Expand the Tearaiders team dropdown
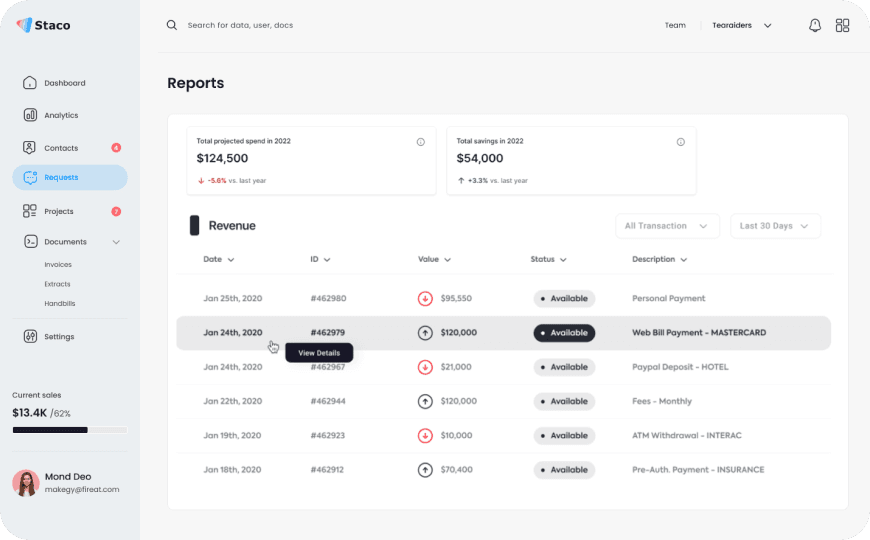870x540 pixels. click(742, 26)
